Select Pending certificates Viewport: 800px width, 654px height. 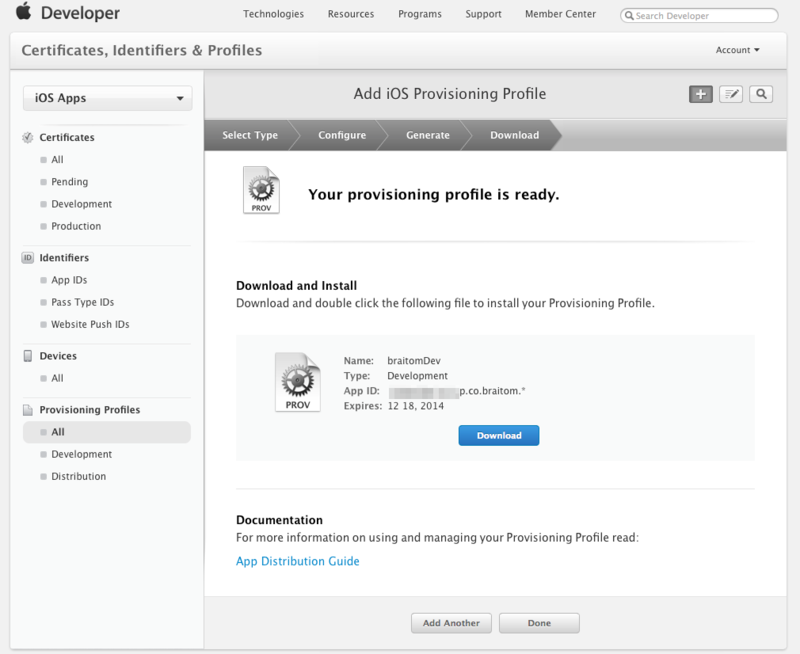pyautogui.click(x=69, y=182)
